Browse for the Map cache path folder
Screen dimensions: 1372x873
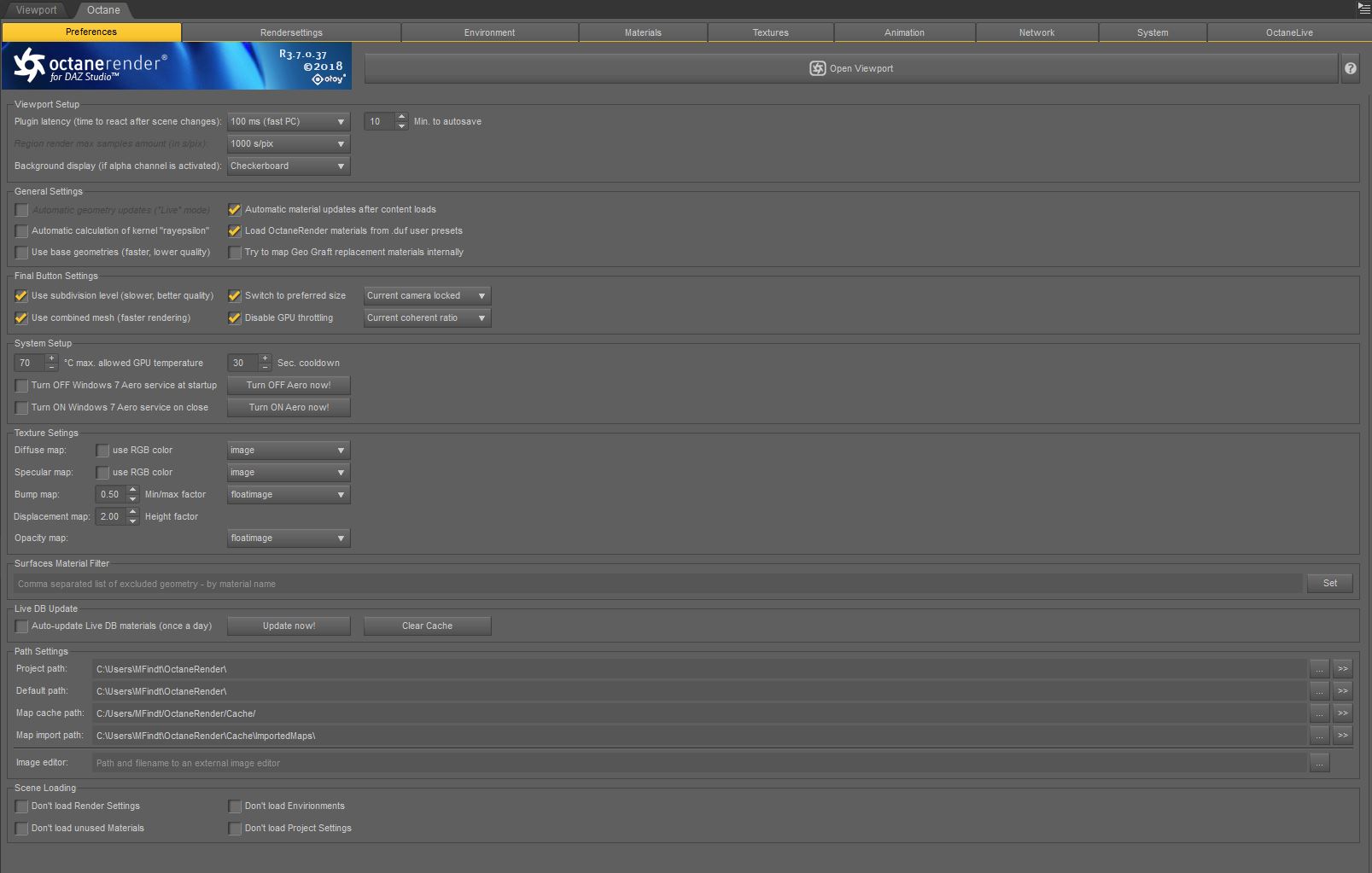tap(1319, 713)
